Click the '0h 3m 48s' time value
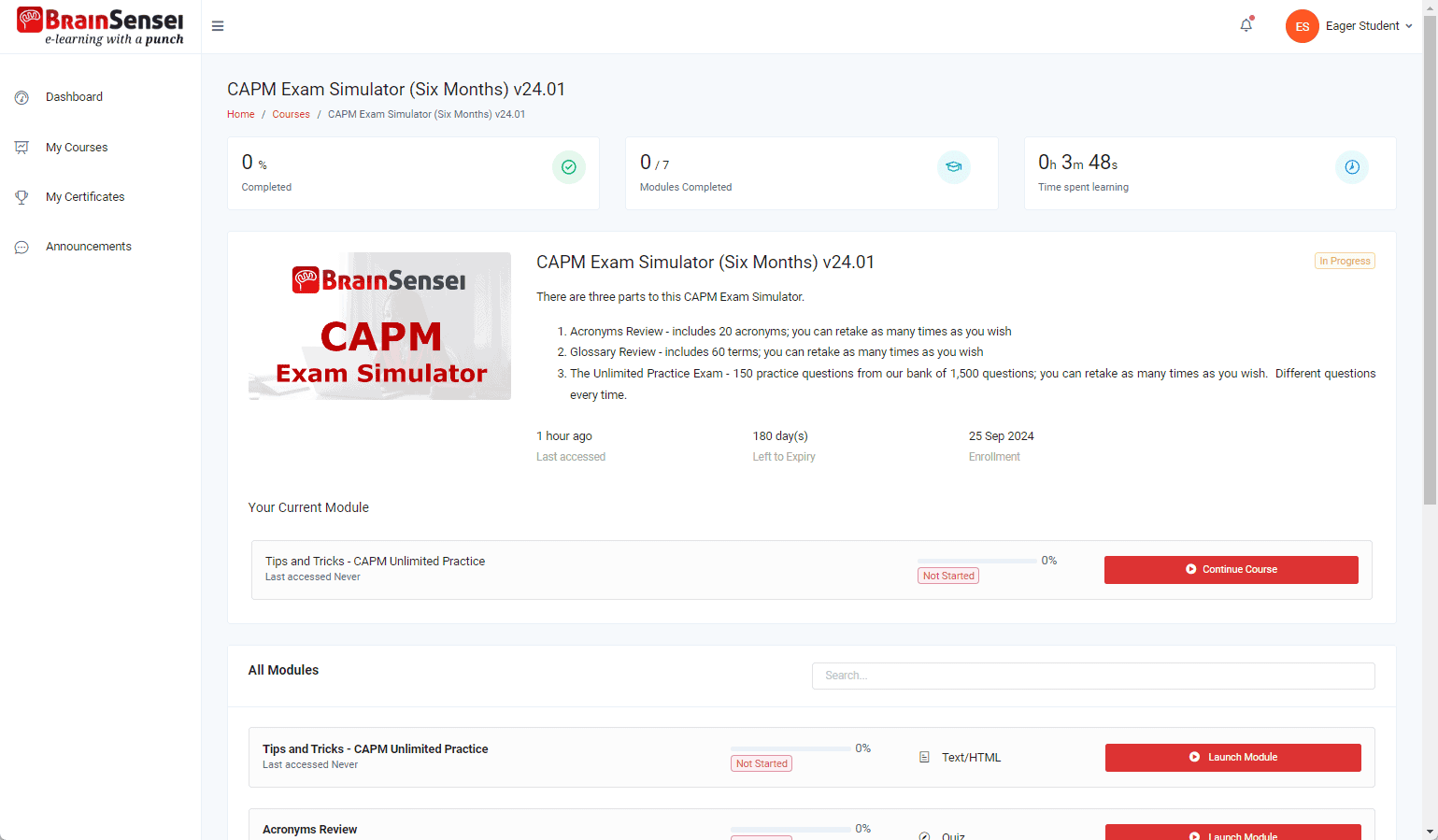The height and width of the screenshot is (840, 1438). [x=1078, y=163]
